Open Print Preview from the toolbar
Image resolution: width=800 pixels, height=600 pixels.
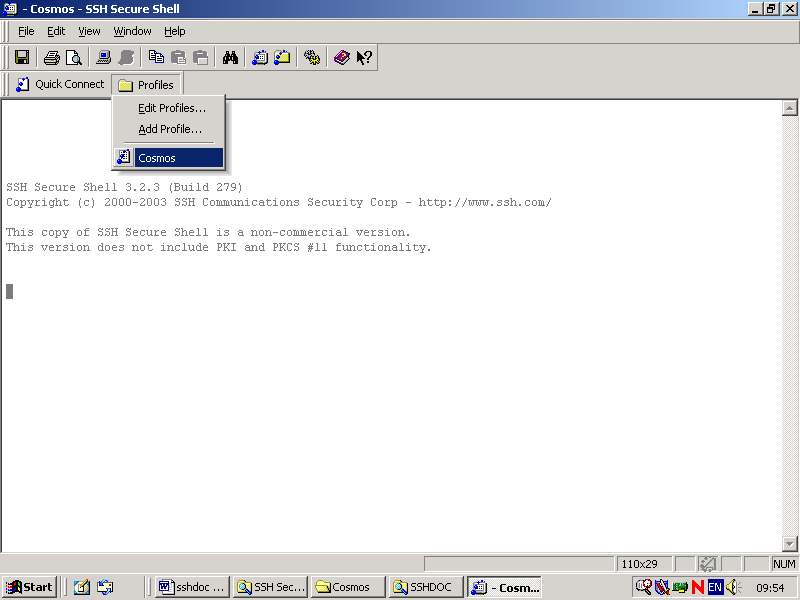pos(73,58)
